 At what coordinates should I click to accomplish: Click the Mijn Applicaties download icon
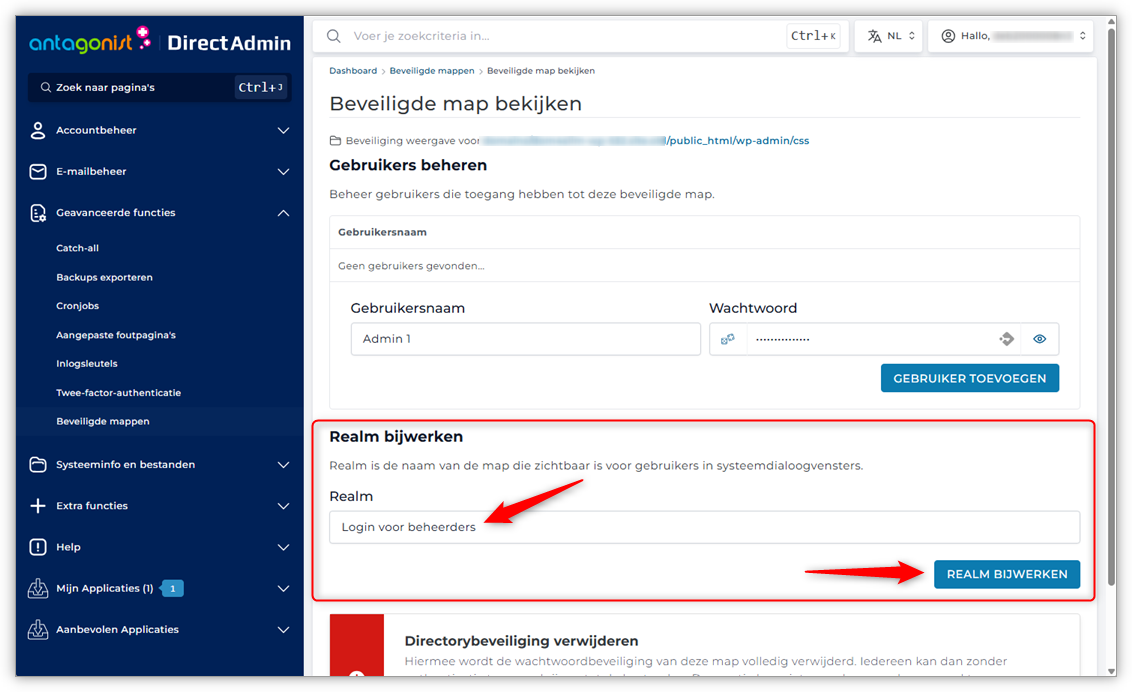(x=38, y=588)
